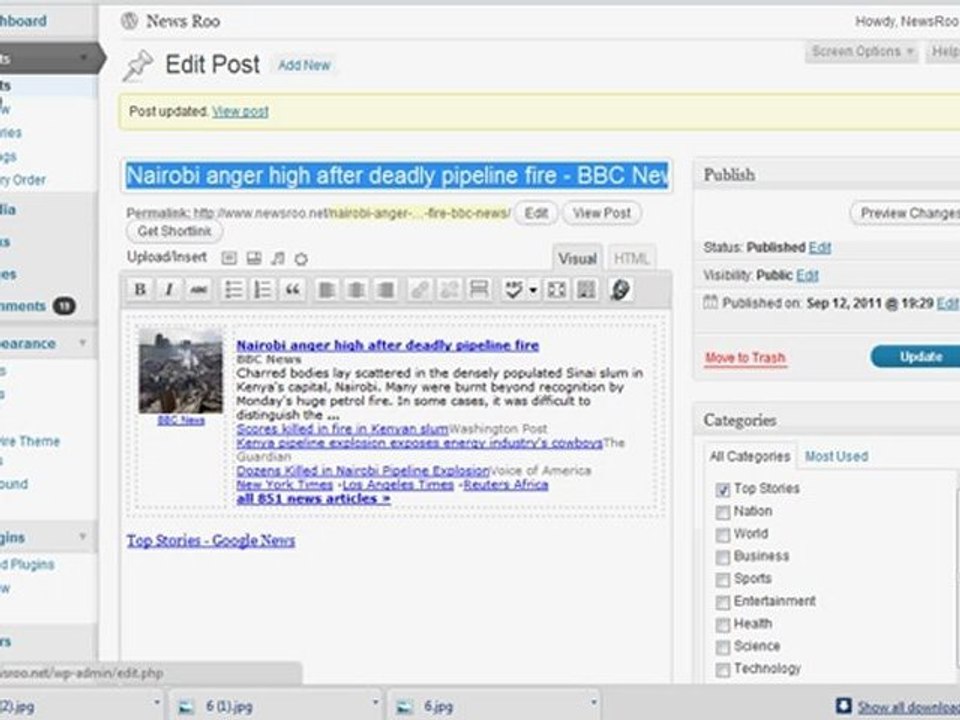The image size is (960, 720).
Task: Open dropdown arrow for 6 (1).jpg download
Action: tap(375, 703)
